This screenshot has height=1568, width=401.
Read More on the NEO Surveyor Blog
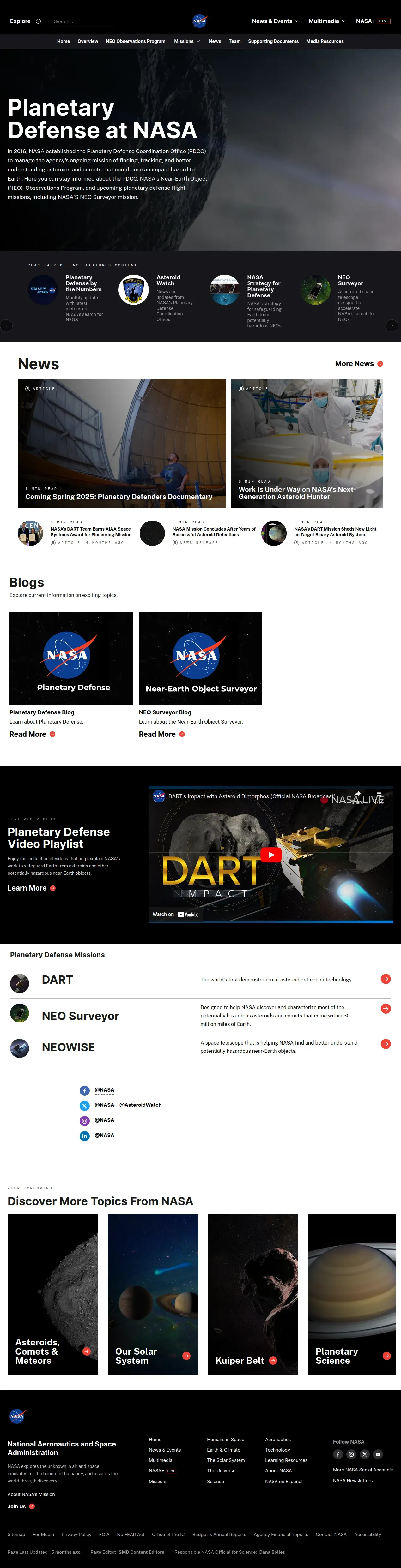[x=161, y=734]
